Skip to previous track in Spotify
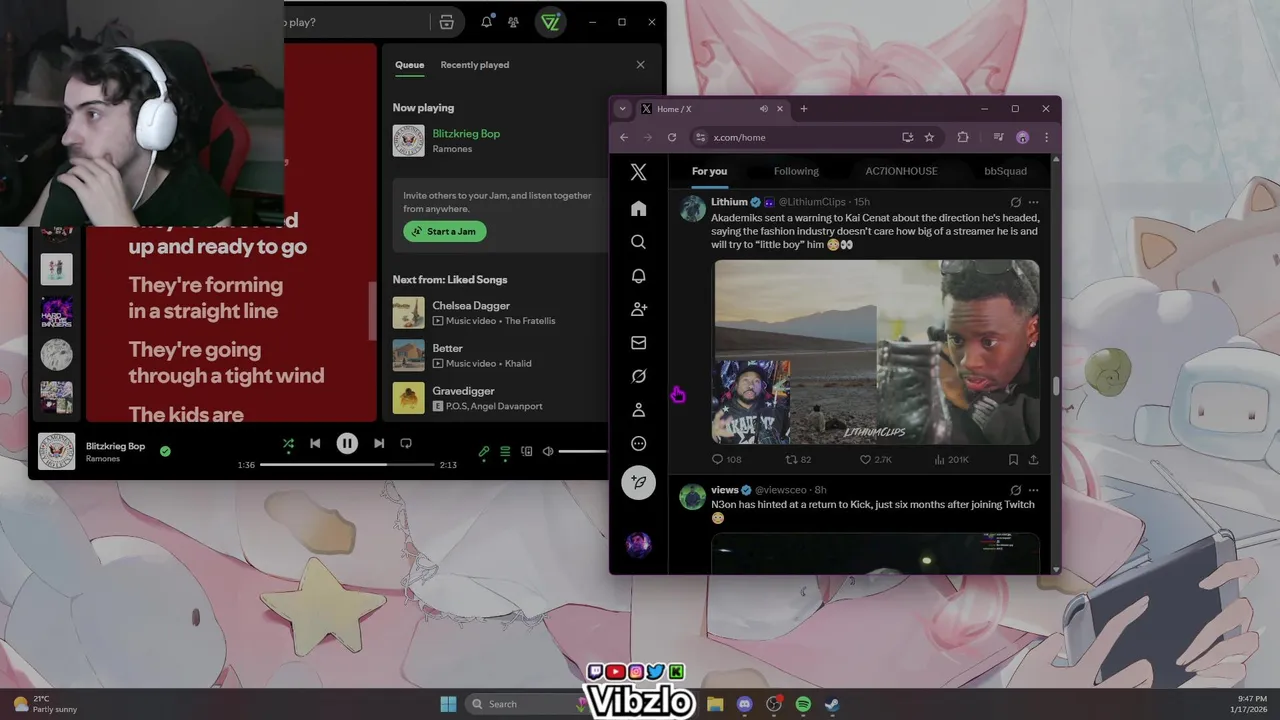Image resolution: width=1280 pixels, height=720 pixels. [x=315, y=443]
